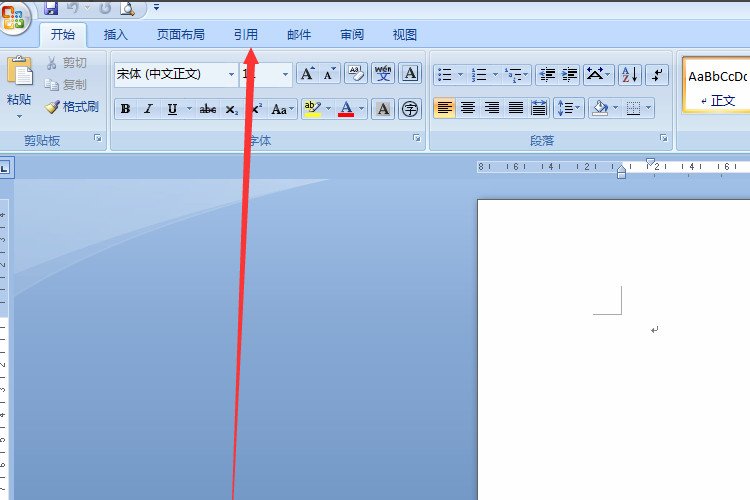Toggle Subscript formatting
This screenshot has width=750, height=500.
click(x=232, y=109)
